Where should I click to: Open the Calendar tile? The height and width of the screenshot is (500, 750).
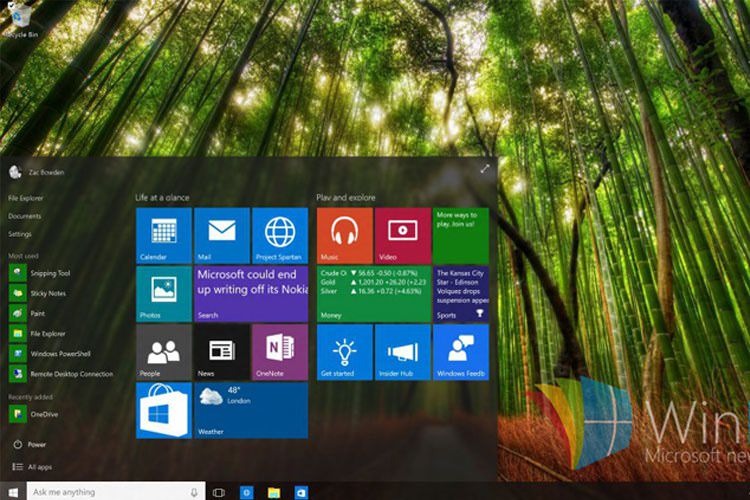click(x=164, y=235)
